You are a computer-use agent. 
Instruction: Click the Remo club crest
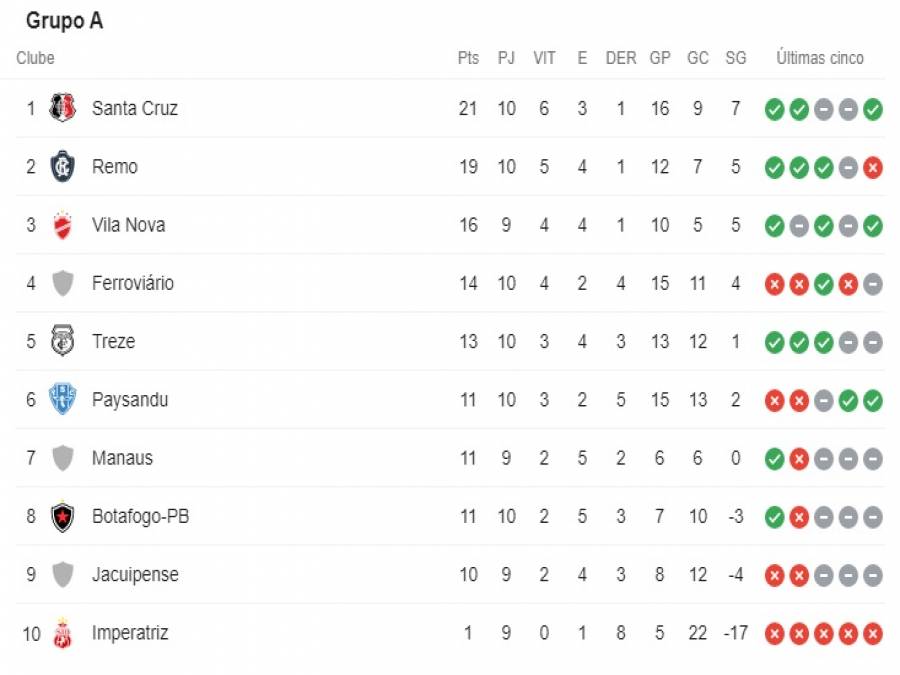pos(63,166)
